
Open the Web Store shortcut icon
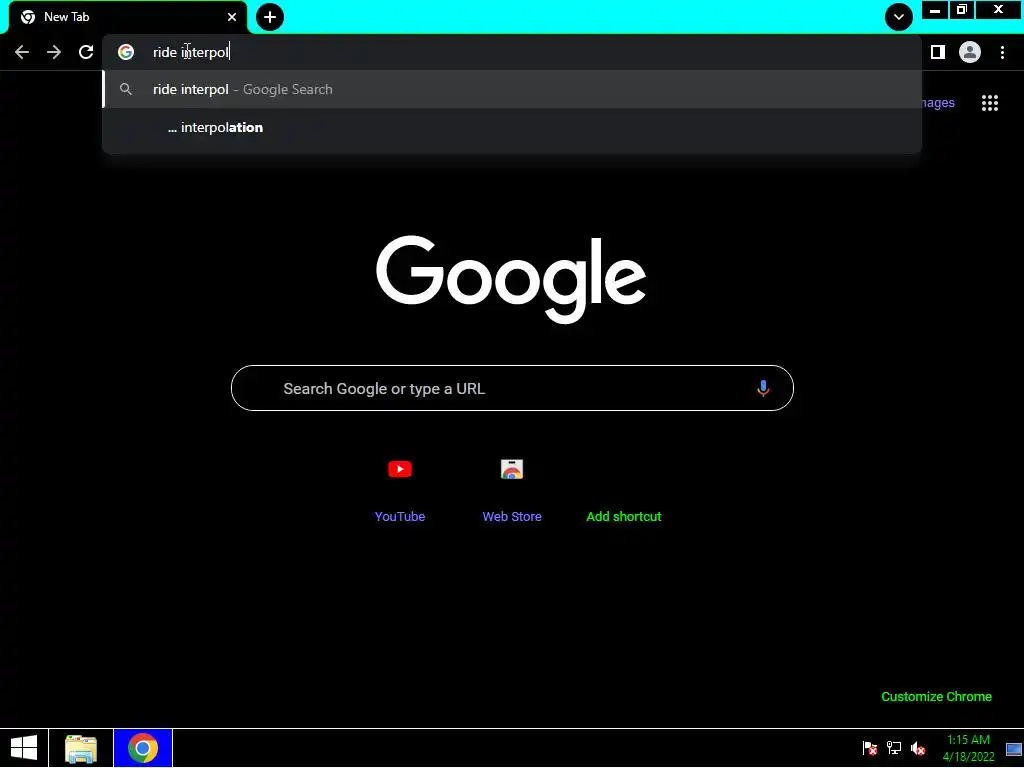[512, 469]
